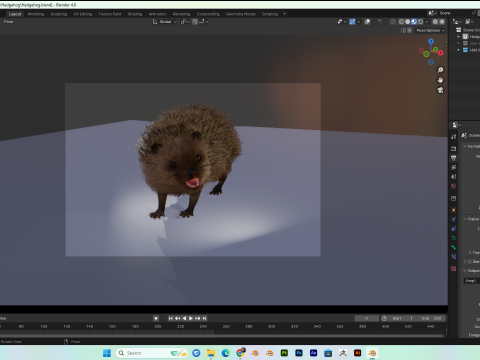
Task: Open the Bone Constraints properties tab
Action: pos(453,257)
